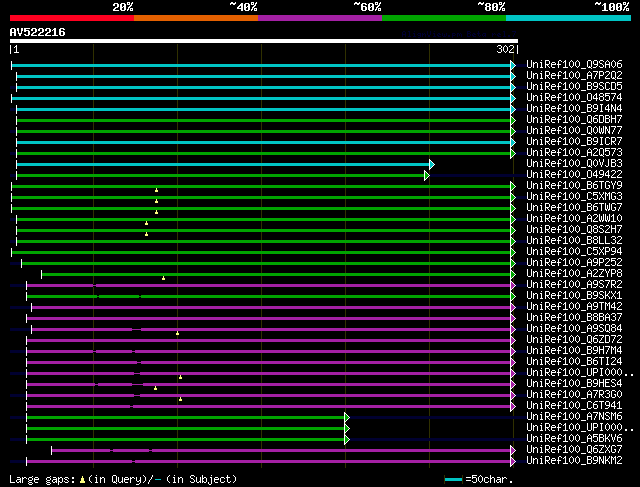
Task: Click the yellow gap marker on the UniRef100_A2ZYP8 row
Action: [x=163, y=277]
